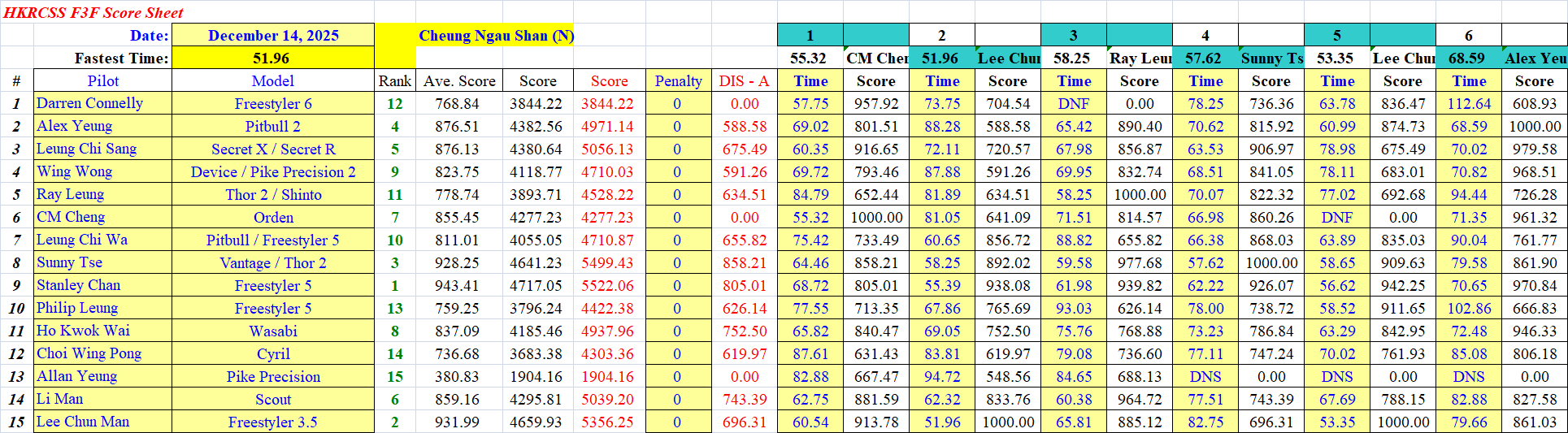The width and height of the screenshot is (1568, 433).
Task: Click the Cheung Ngau Shan (N) location cell
Action: point(496,35)
